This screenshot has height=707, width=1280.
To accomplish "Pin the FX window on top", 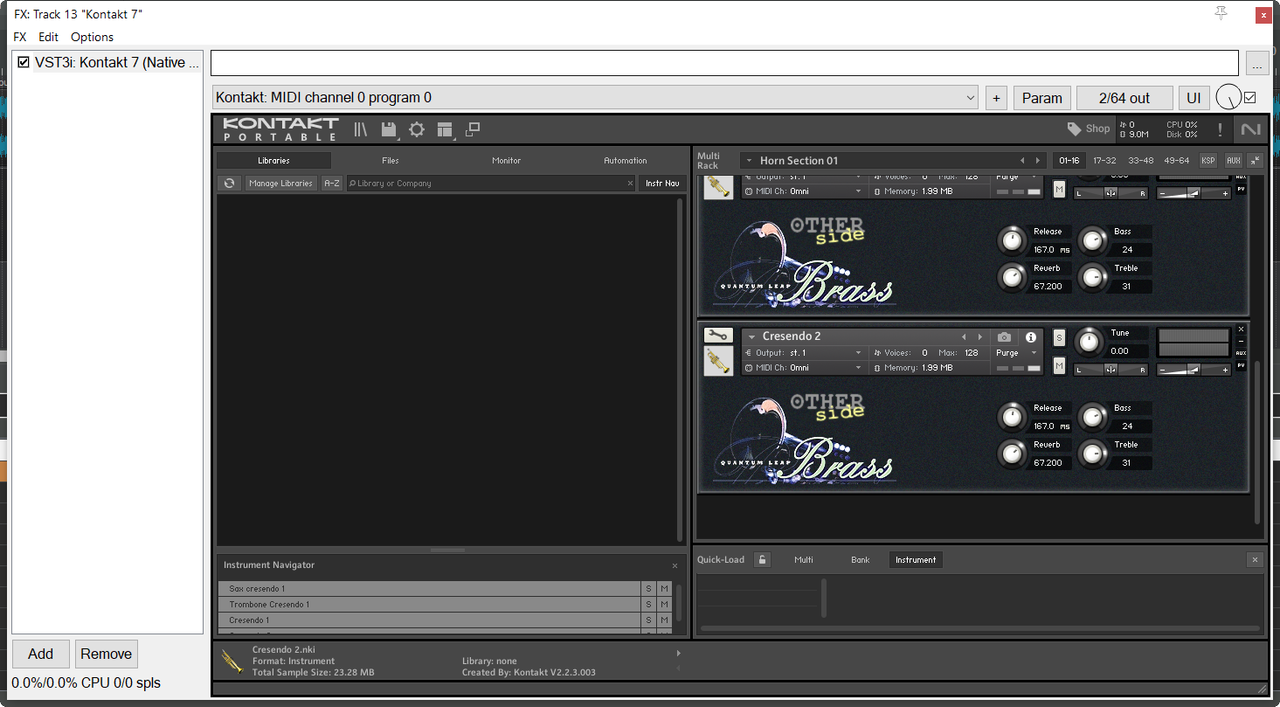I will [1221, 13].
